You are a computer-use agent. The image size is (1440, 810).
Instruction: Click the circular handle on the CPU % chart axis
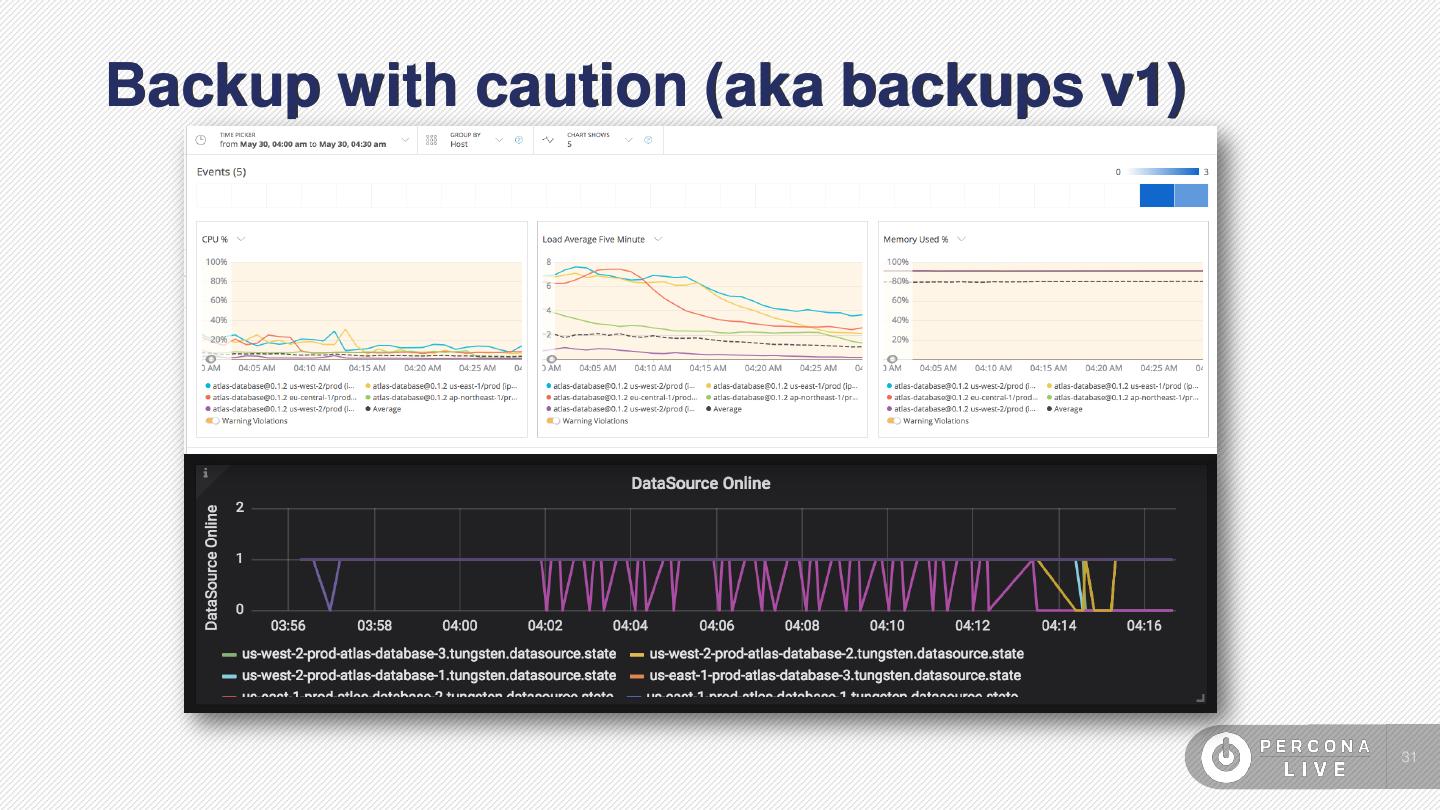coord(211,359)
